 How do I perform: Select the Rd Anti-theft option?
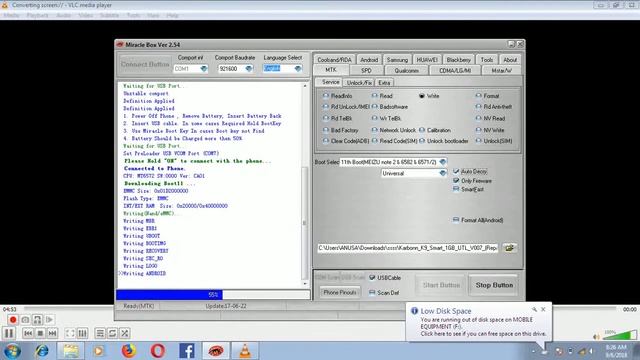pos(494,107)
